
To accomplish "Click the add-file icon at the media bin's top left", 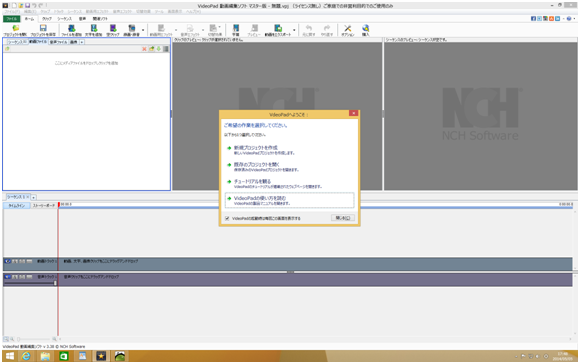I will click(7, 49).
